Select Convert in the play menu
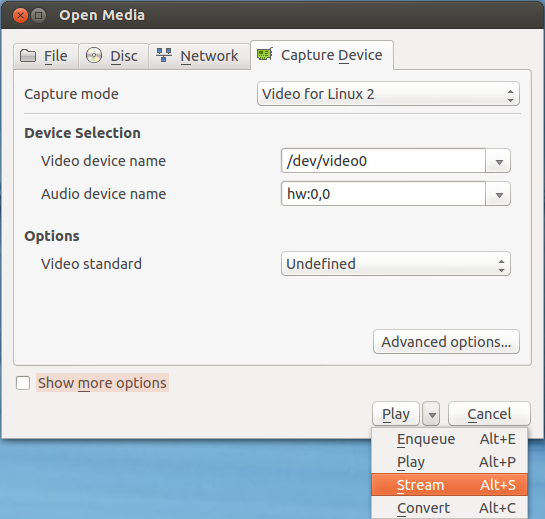This screenshot has width=545, height=519. (449, 508)
